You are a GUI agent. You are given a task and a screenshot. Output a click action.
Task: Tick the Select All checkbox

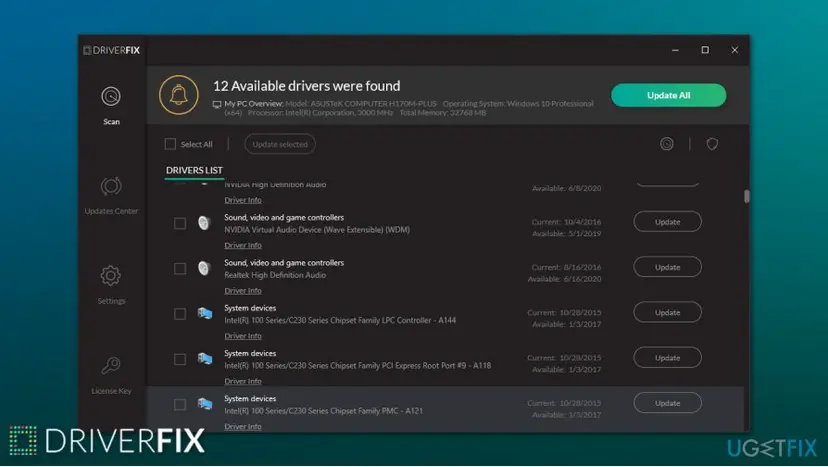pos(170,144)
